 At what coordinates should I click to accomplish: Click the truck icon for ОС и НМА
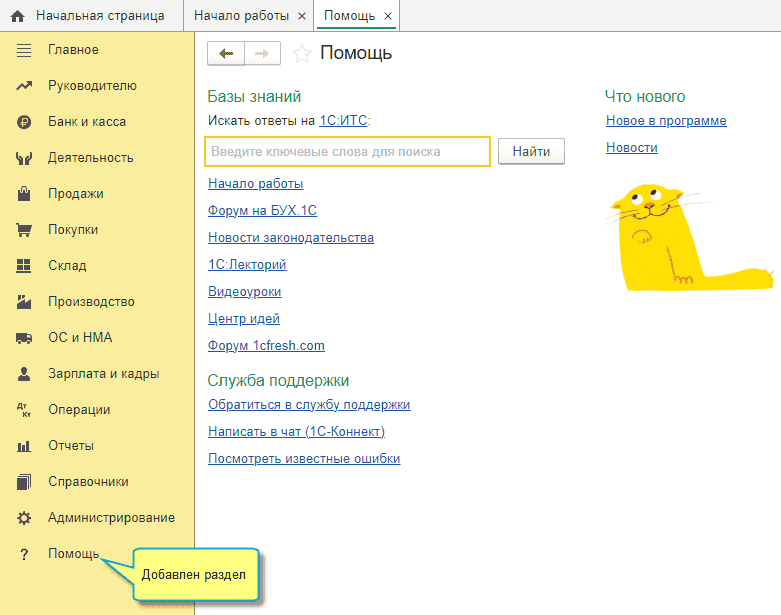tap(24, 338)
